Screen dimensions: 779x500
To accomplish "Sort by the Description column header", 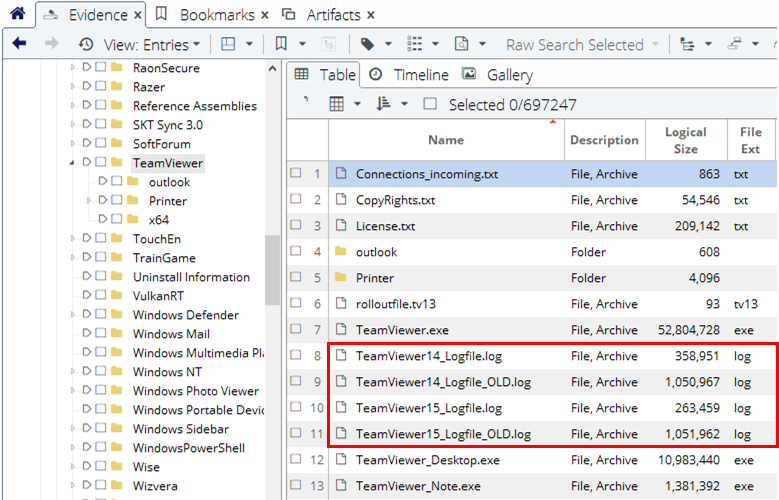I will 604,140.
